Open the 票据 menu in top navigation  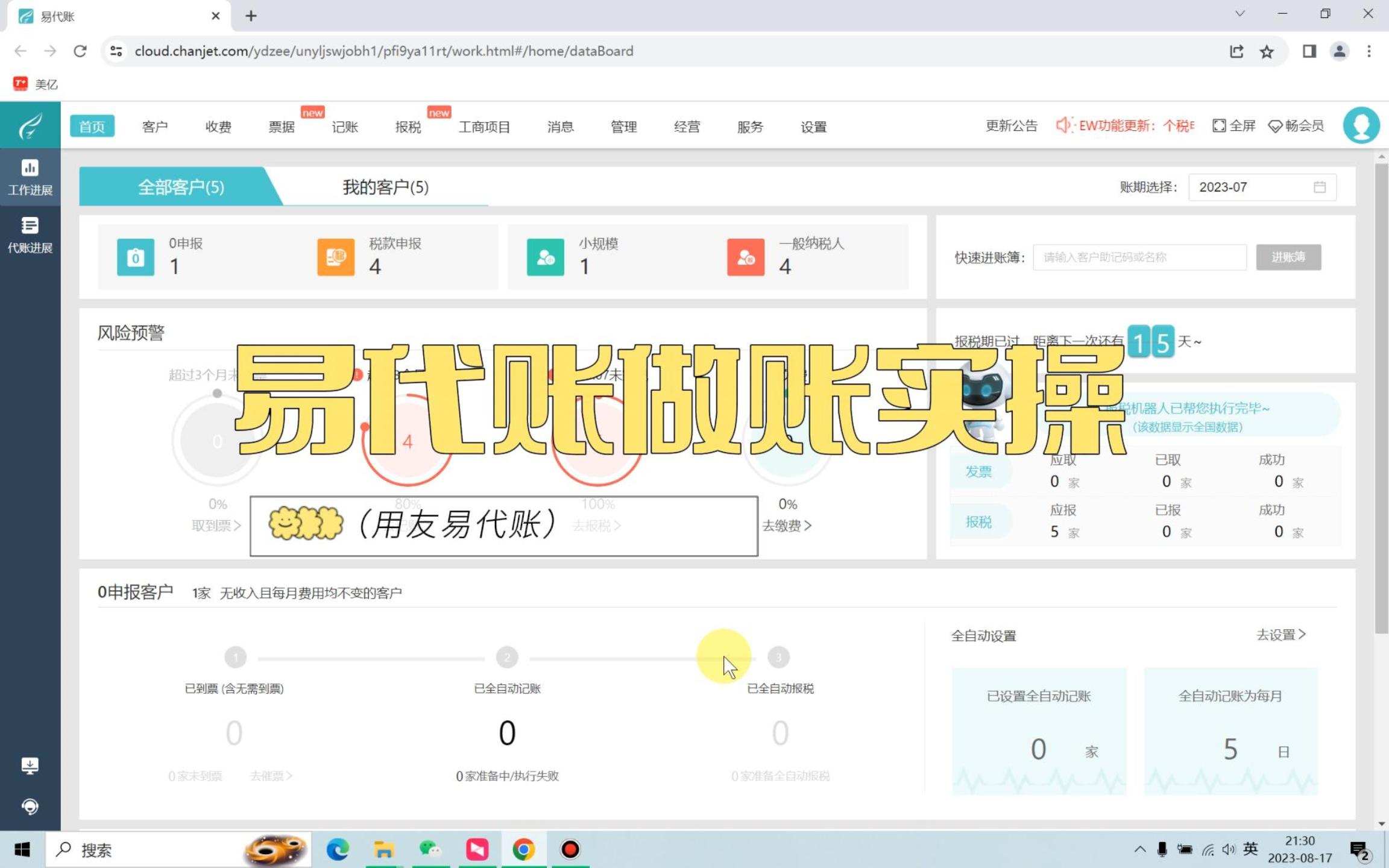click(x=281, y=126)
